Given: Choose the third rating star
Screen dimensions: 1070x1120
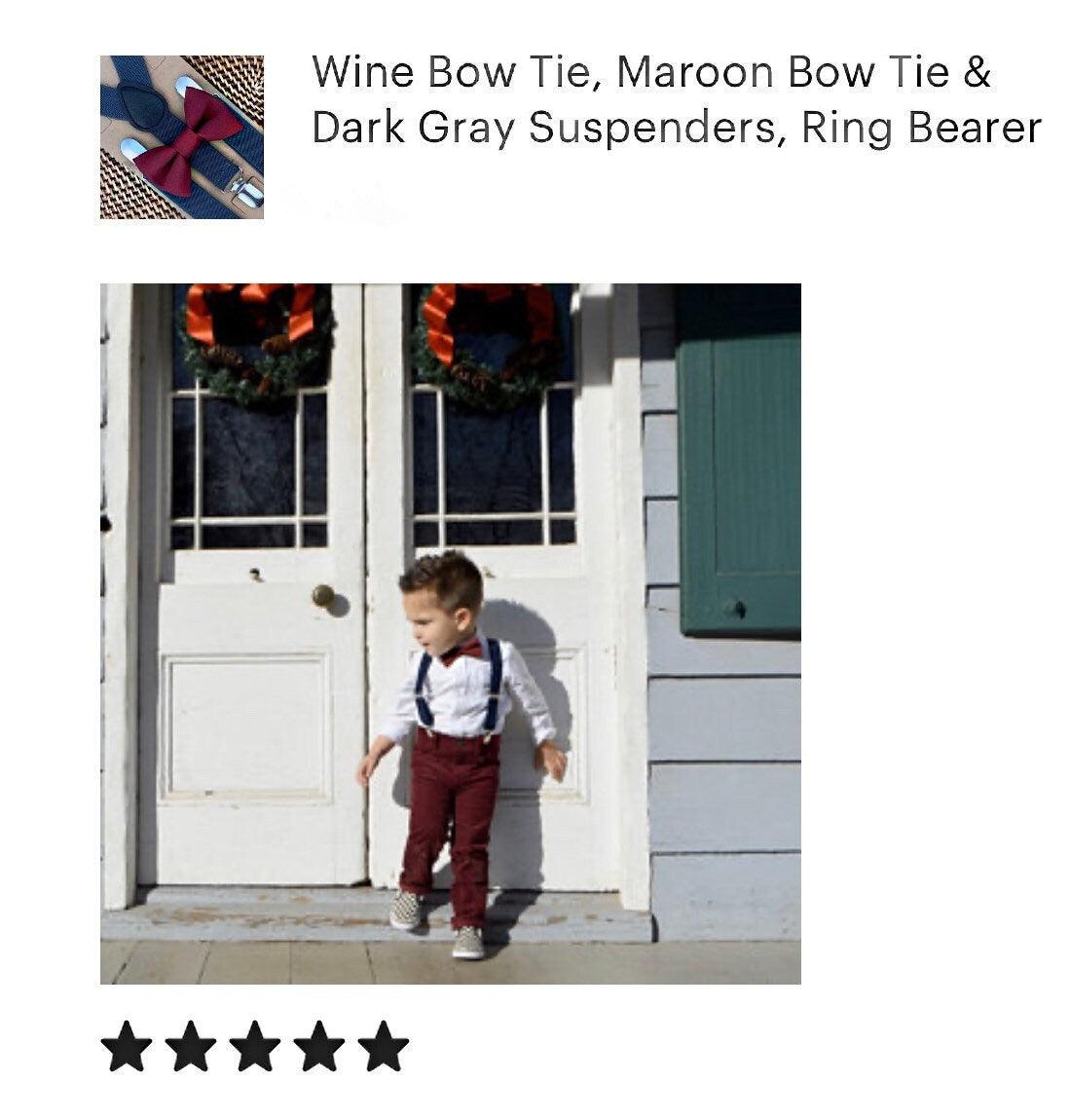Looking at the screenshot, I should pyautogui.click(x=255, y=1046).
